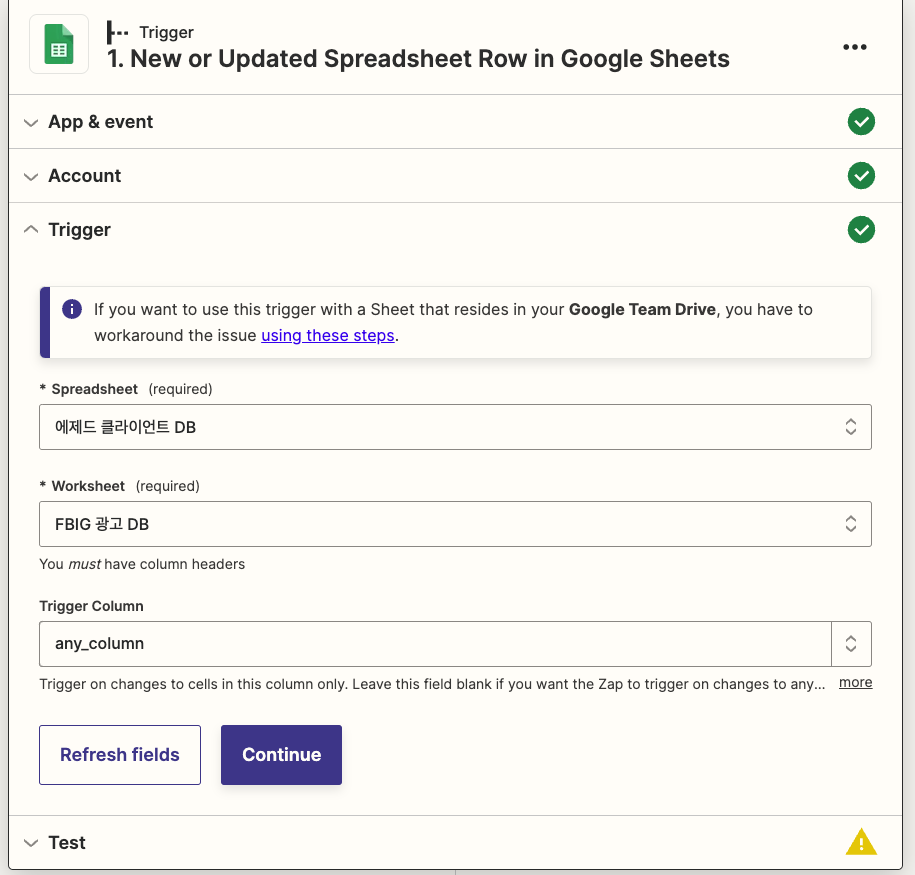This screenshot has width=915, height=875.
Task: Click the Test section yellow warning icon
Action: pos(861,842)
